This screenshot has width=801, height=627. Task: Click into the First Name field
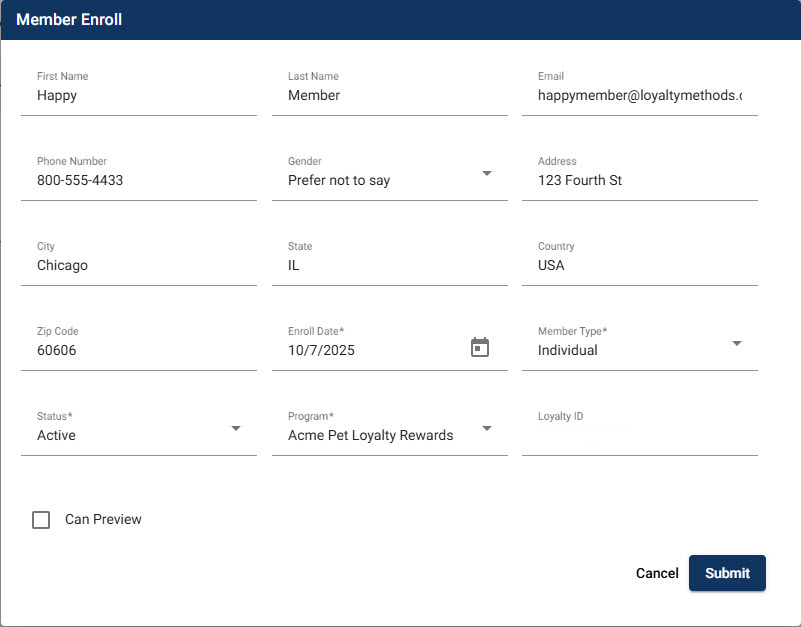[138, 96]
